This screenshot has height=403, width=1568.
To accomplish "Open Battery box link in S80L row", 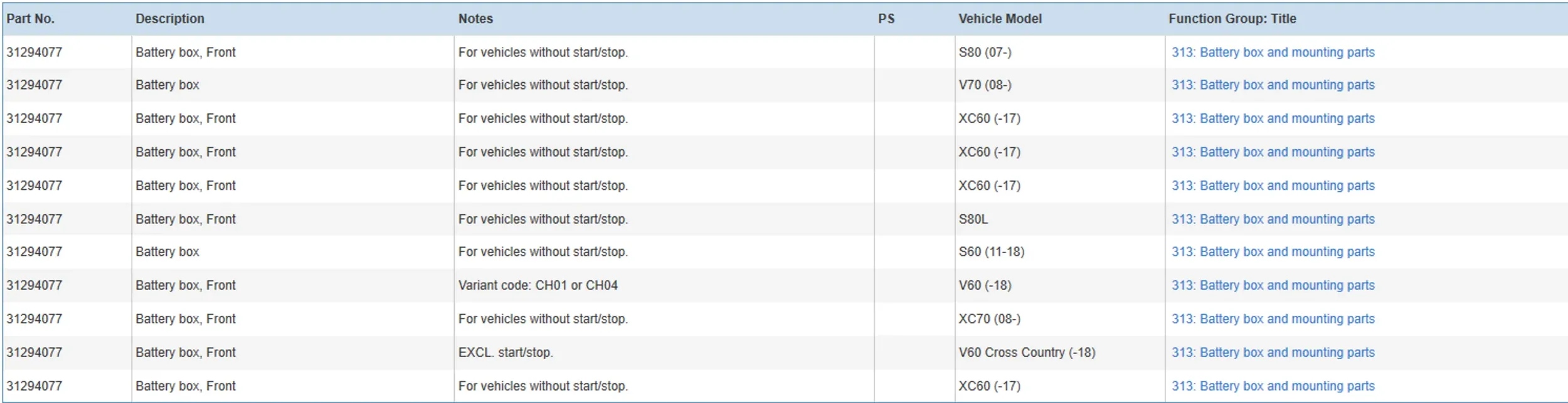I will (1273, 219).
